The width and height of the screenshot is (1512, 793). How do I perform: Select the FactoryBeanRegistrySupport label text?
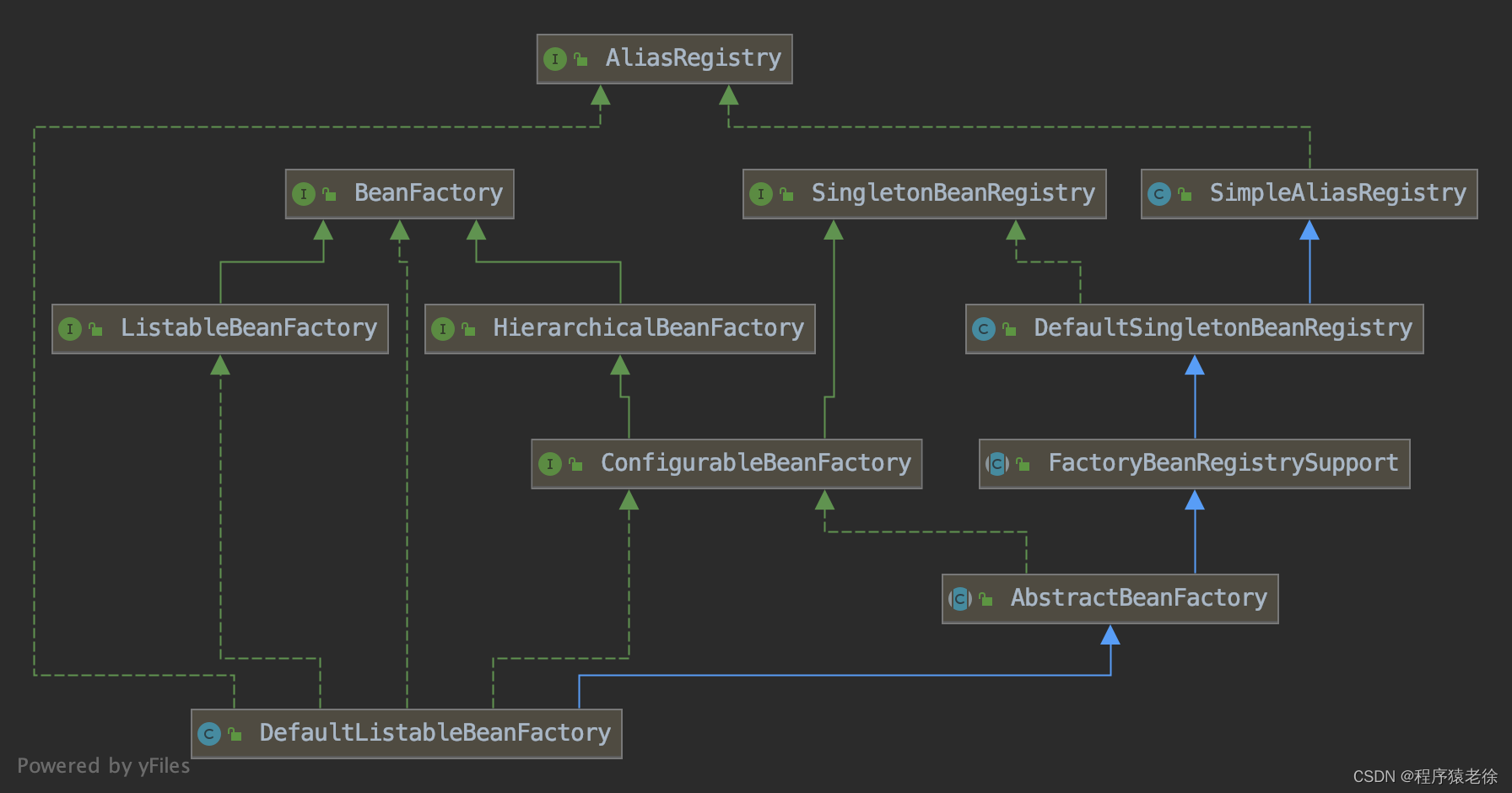1223,463
